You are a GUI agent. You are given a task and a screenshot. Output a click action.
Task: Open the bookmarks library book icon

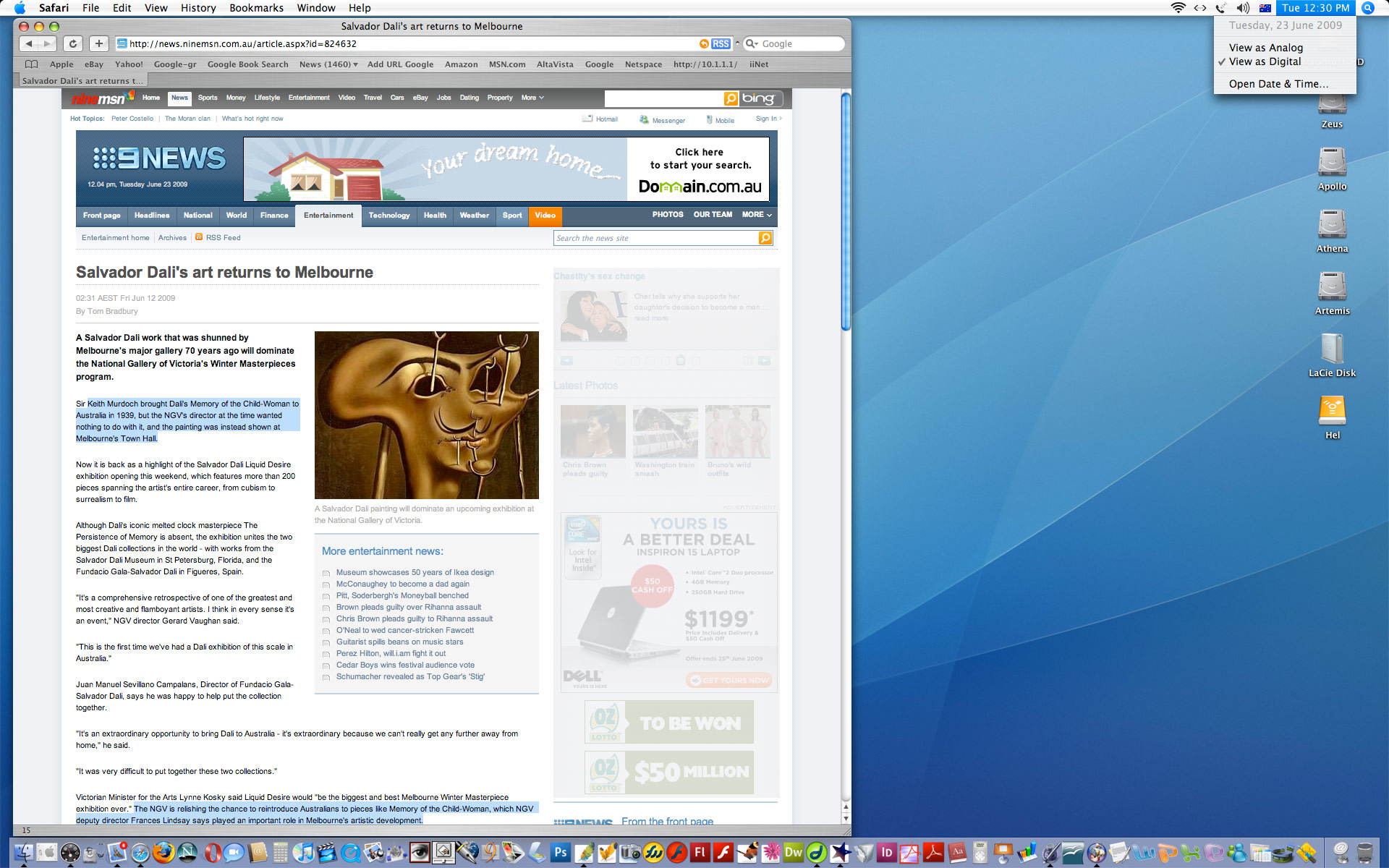pyautogui.click(x=31, y=64)
